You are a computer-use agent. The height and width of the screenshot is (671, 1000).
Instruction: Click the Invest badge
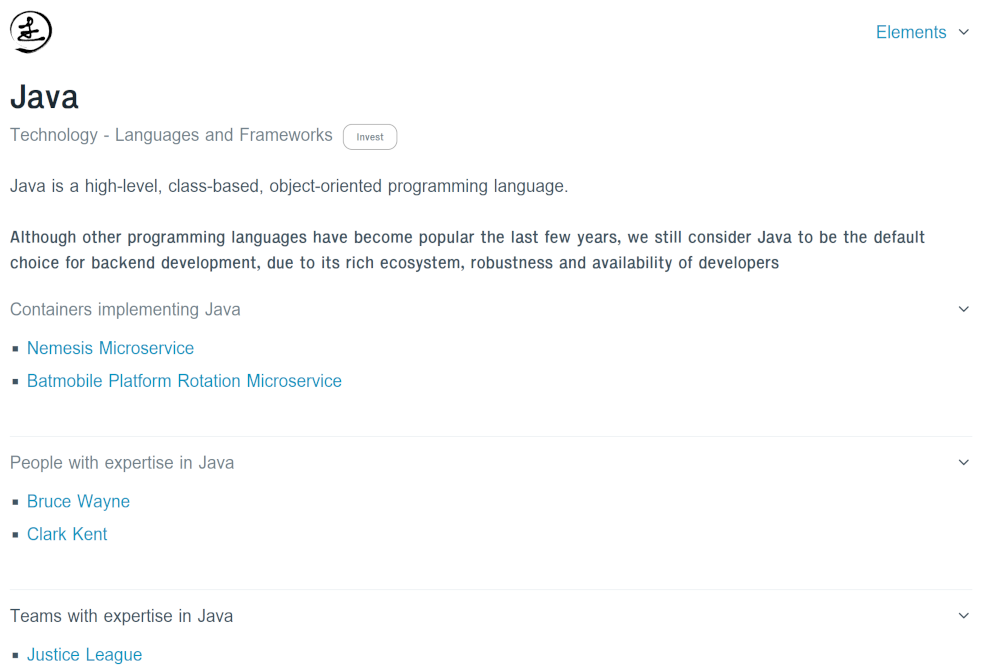(370, 137)
